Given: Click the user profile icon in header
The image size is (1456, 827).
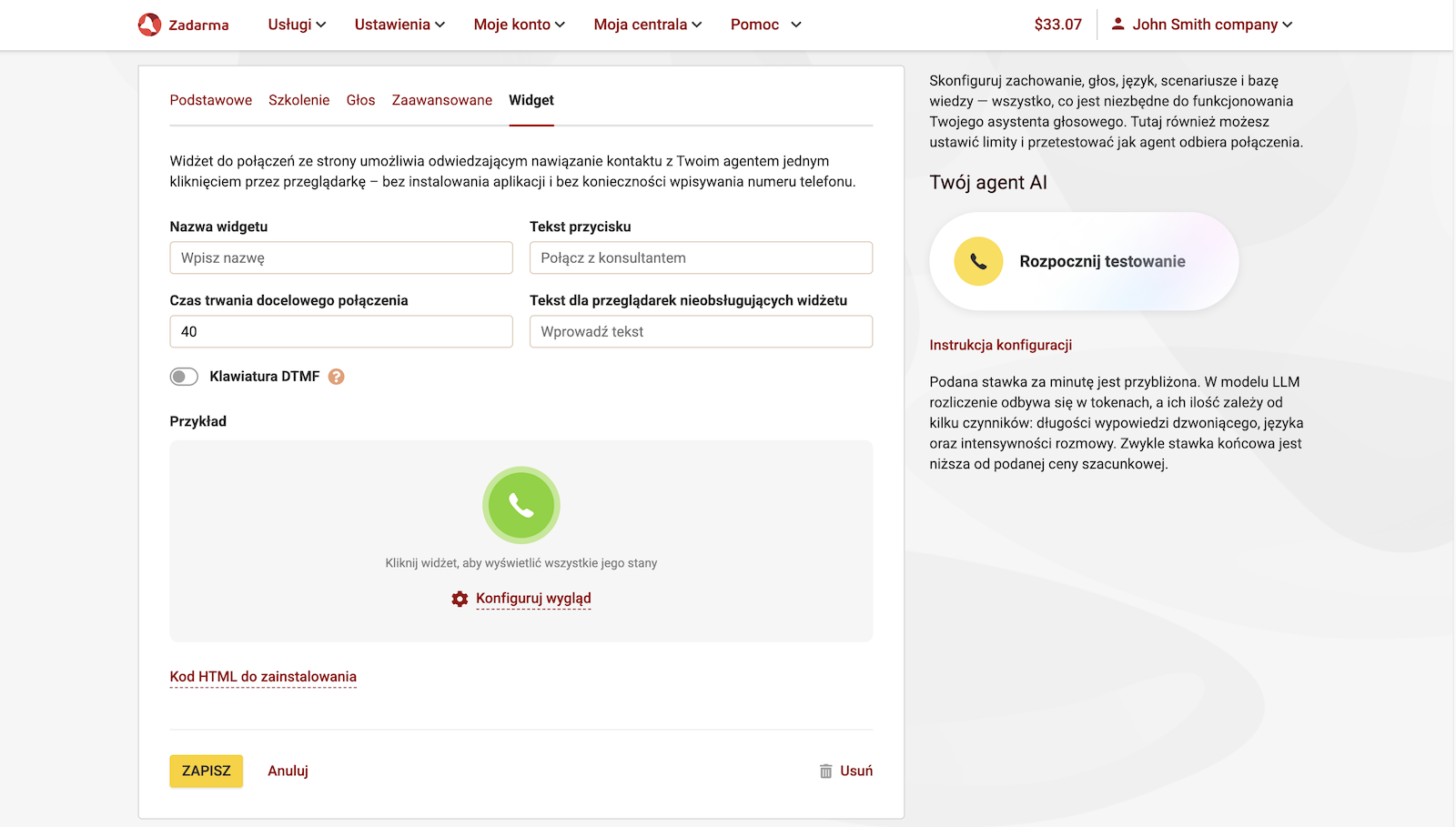Looking at the screenshot, I should coord(1117,25).
